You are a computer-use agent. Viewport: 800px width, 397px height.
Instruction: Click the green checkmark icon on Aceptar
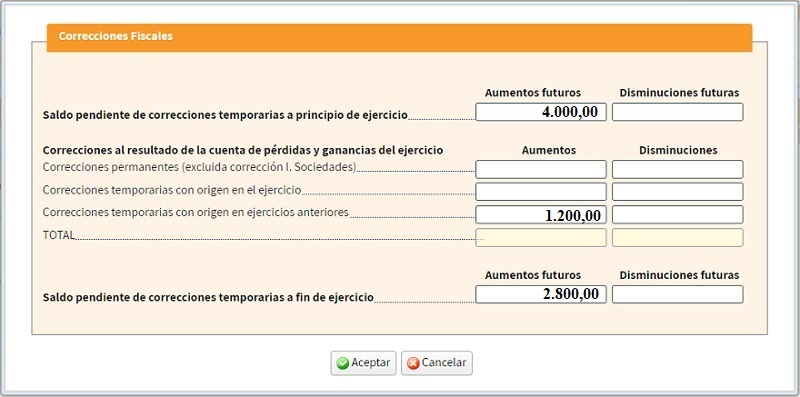pyautogui.click(x=343, y=363)
